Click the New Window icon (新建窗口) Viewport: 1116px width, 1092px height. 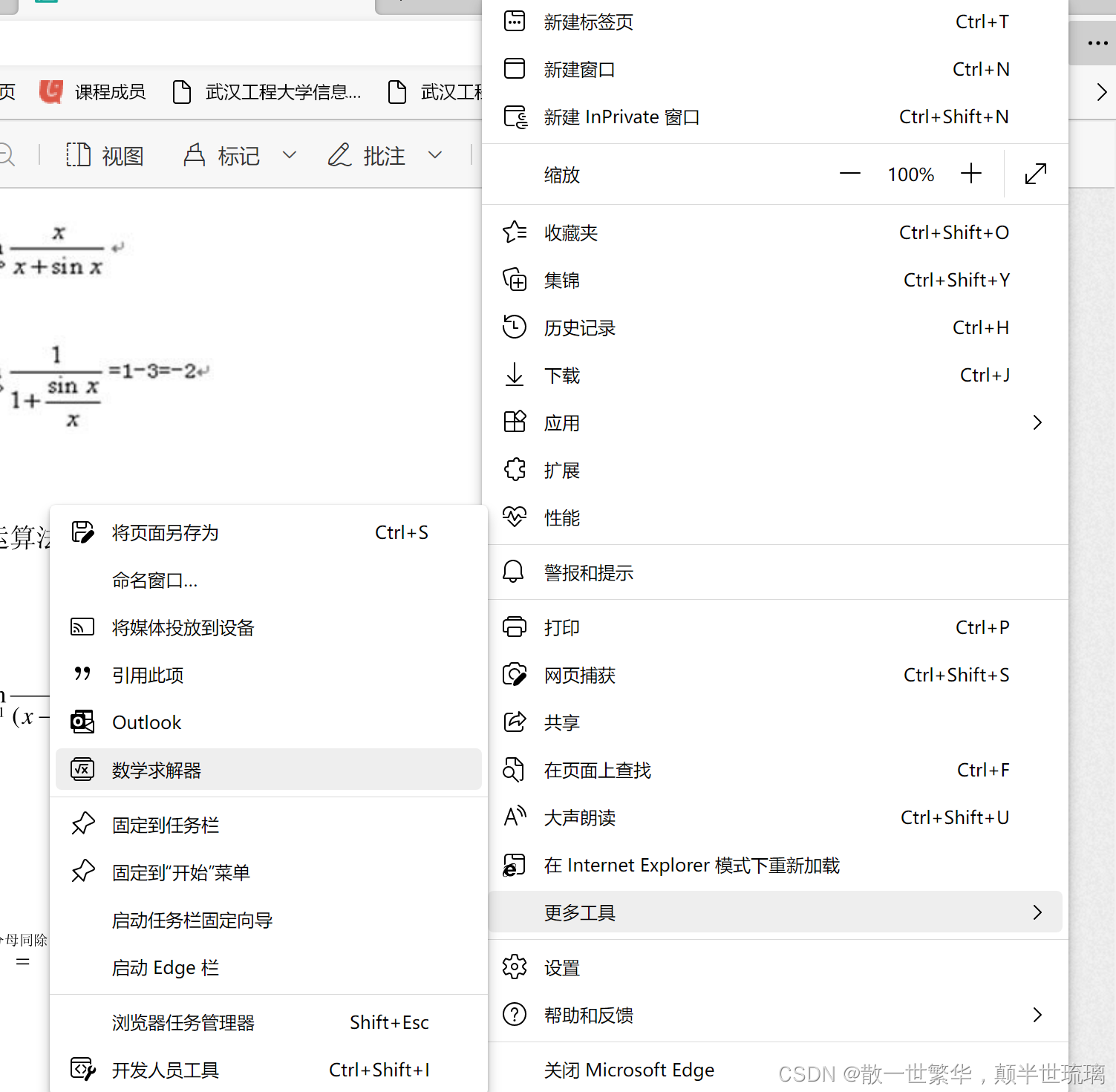[514, 69]
